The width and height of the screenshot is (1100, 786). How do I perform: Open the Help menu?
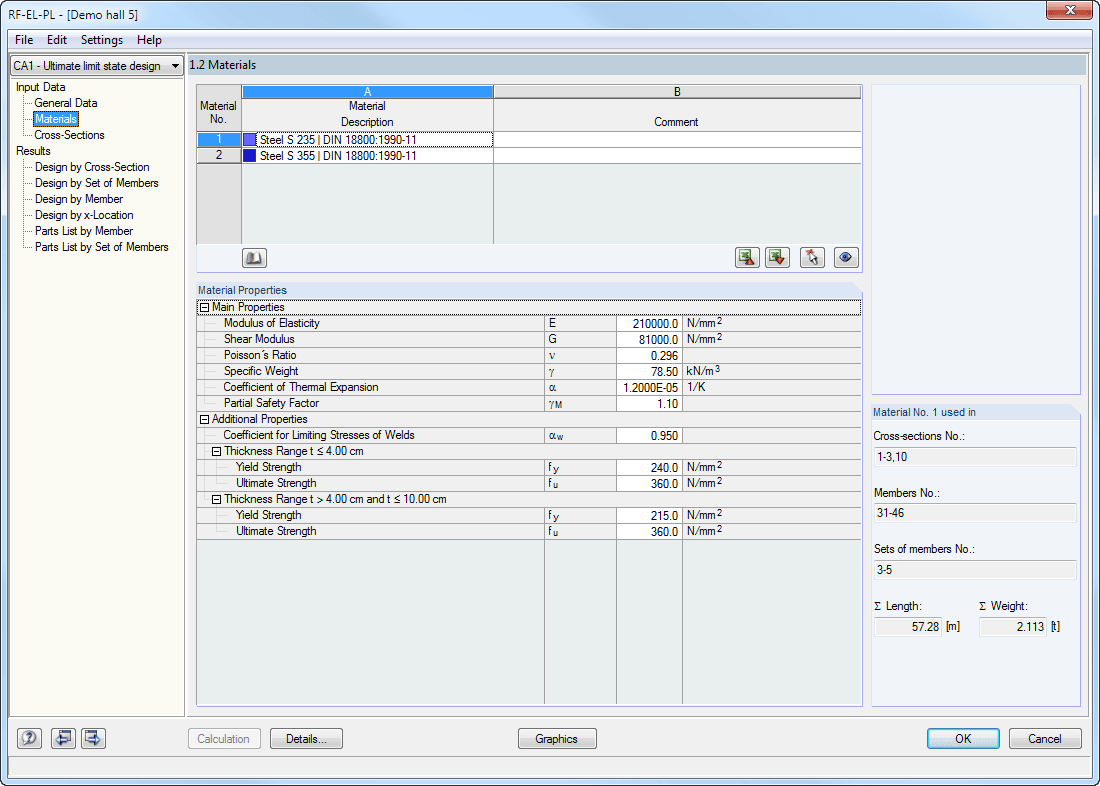click(149, 40)
